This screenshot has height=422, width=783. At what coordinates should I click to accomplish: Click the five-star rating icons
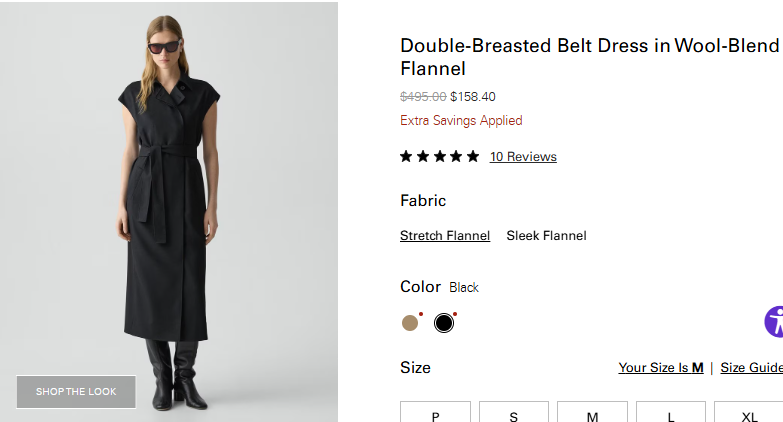(x=439, y=157)
